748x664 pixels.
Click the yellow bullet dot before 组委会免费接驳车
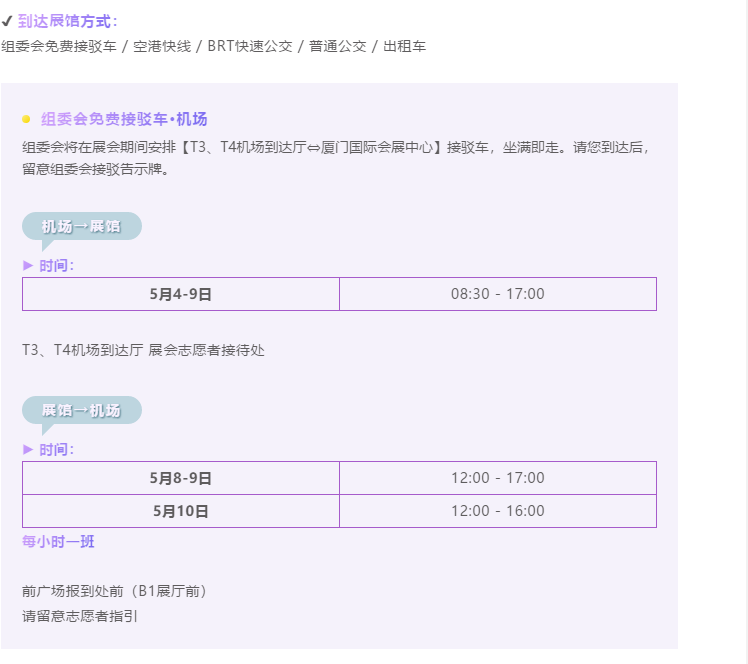click(26, 119)
